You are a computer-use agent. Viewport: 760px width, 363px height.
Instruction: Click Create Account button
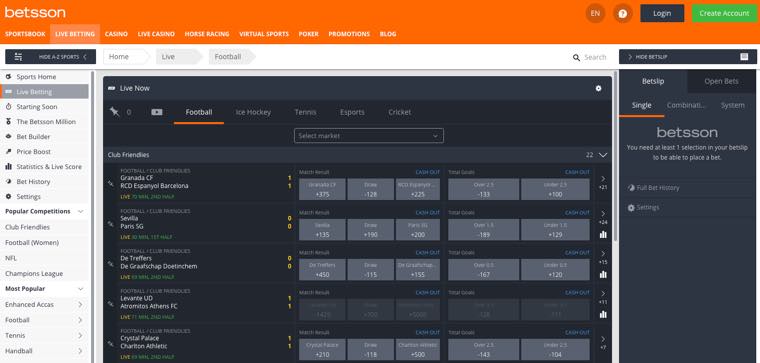tap(724, 13)
